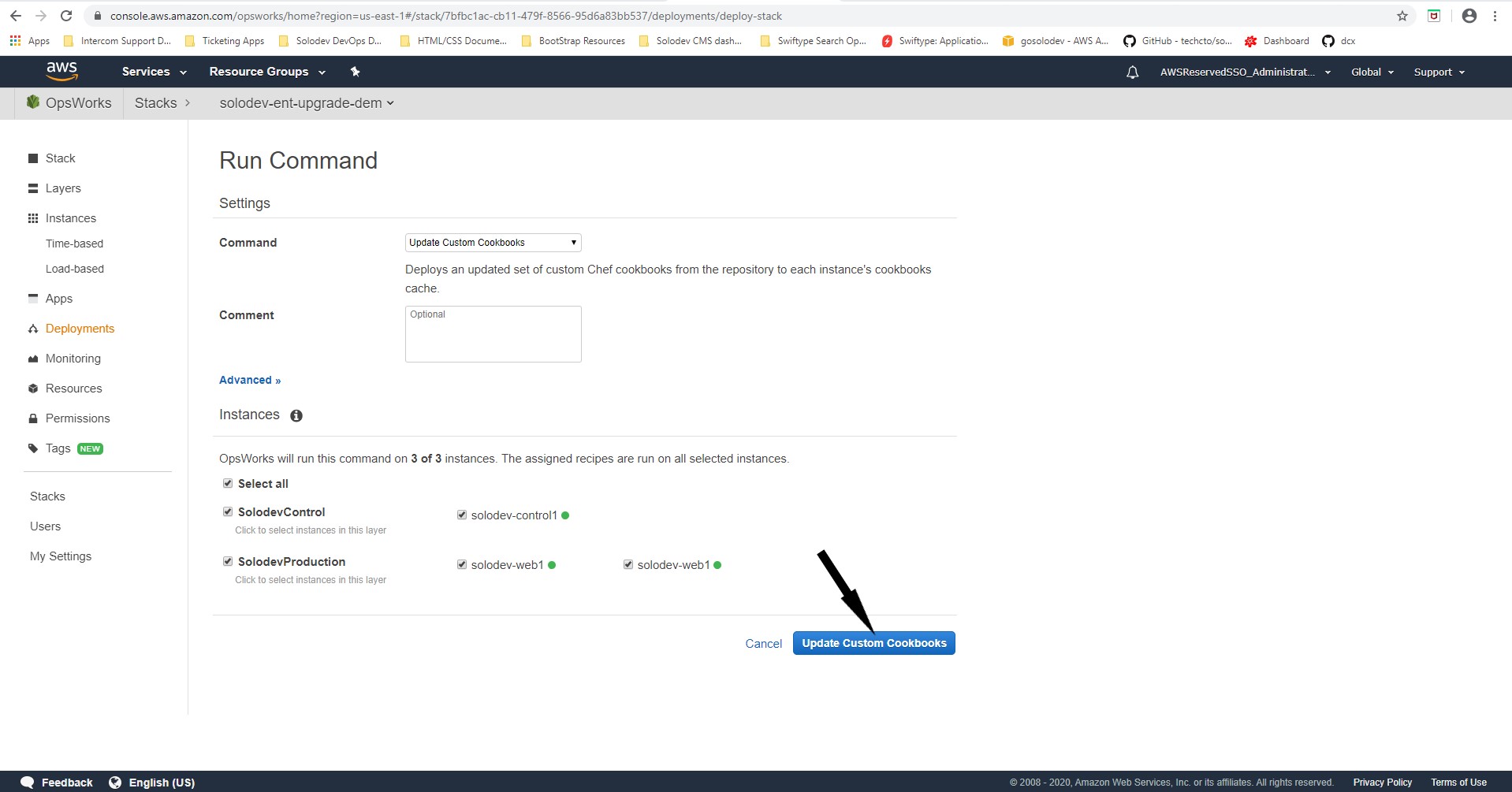Bookmark this page with the star icon
This screenshot has width=1512, height=792.
(x=1402, y=16)
